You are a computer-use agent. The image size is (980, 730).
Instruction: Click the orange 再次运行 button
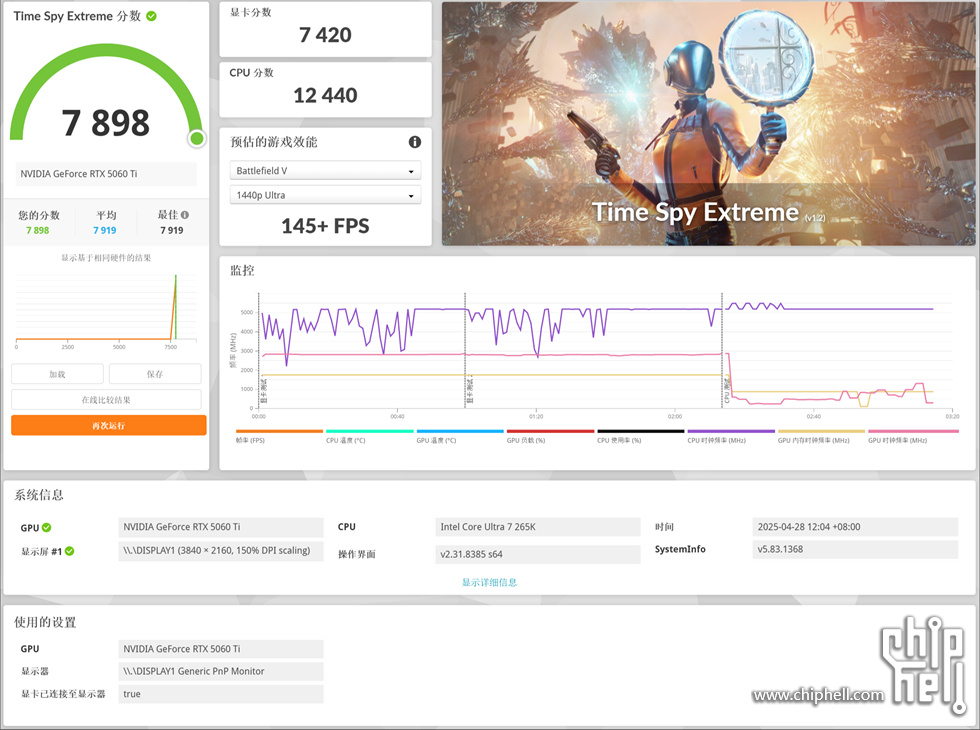109,426
